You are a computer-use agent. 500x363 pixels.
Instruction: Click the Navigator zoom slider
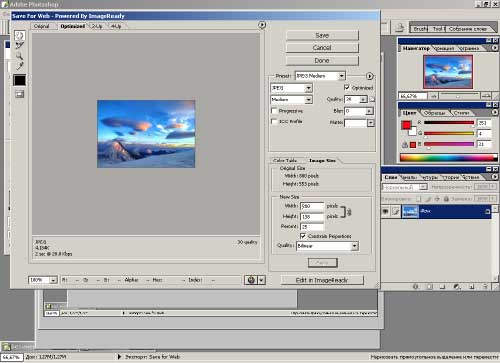[459, 96]
